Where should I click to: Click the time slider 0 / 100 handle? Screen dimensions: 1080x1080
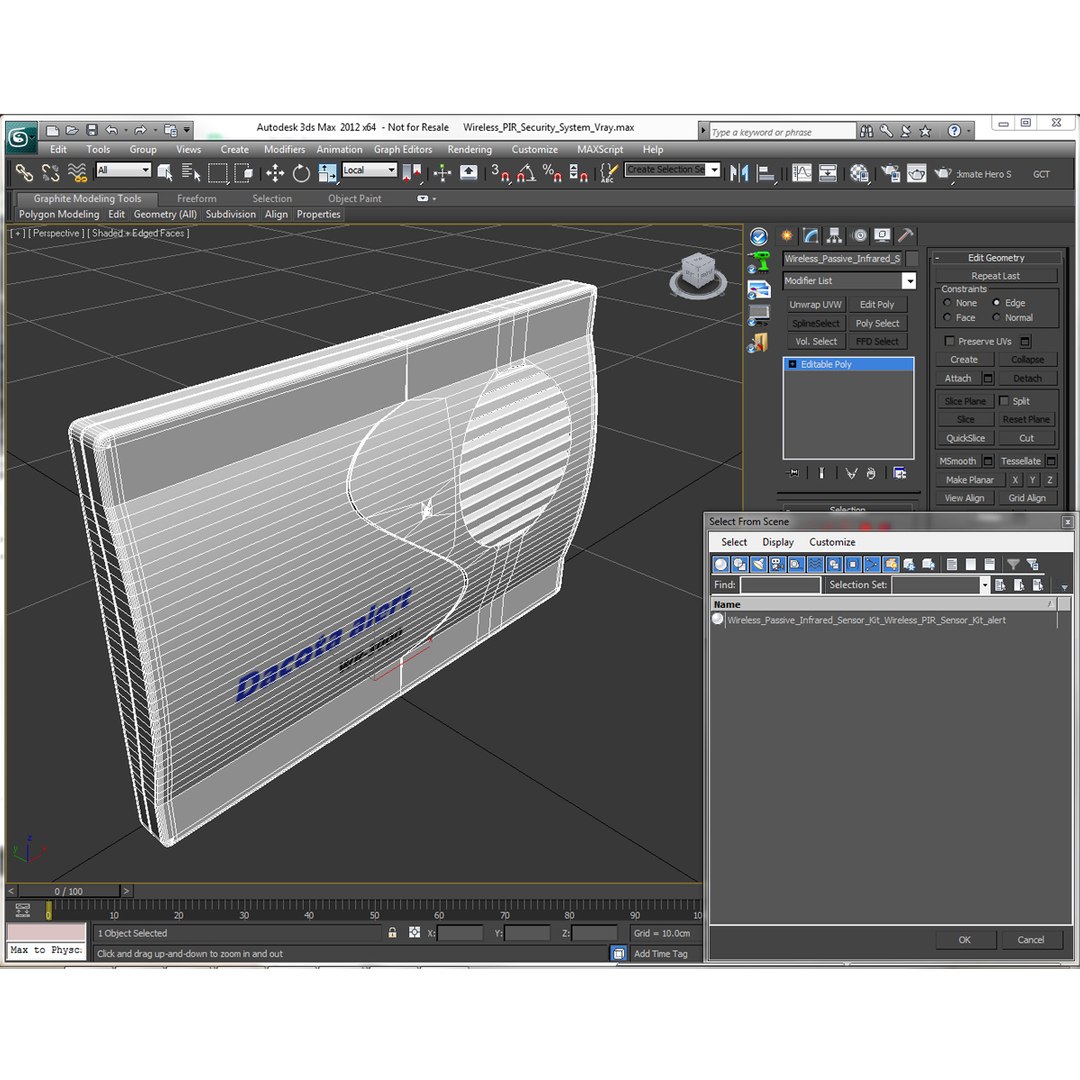(x=69, y=891)
